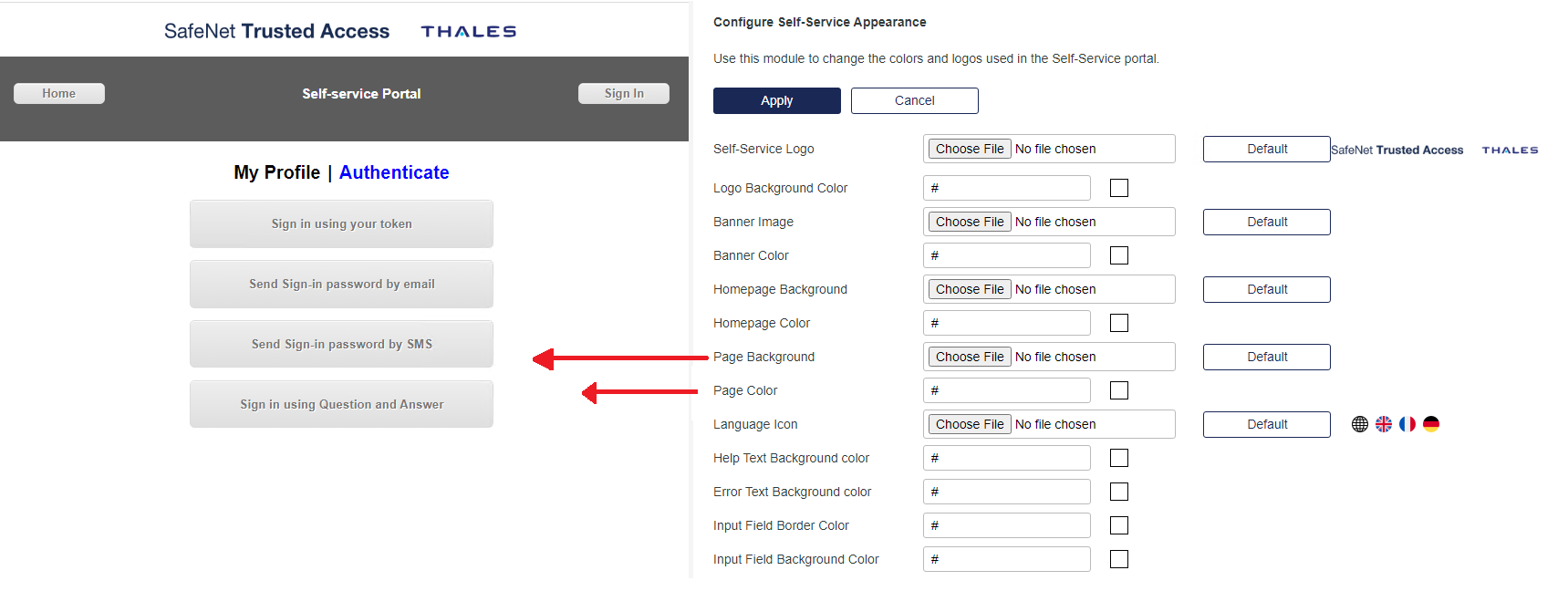Click the Page Color swatch box
This screenshot has width=1568, height=612.
point(1119,390)
